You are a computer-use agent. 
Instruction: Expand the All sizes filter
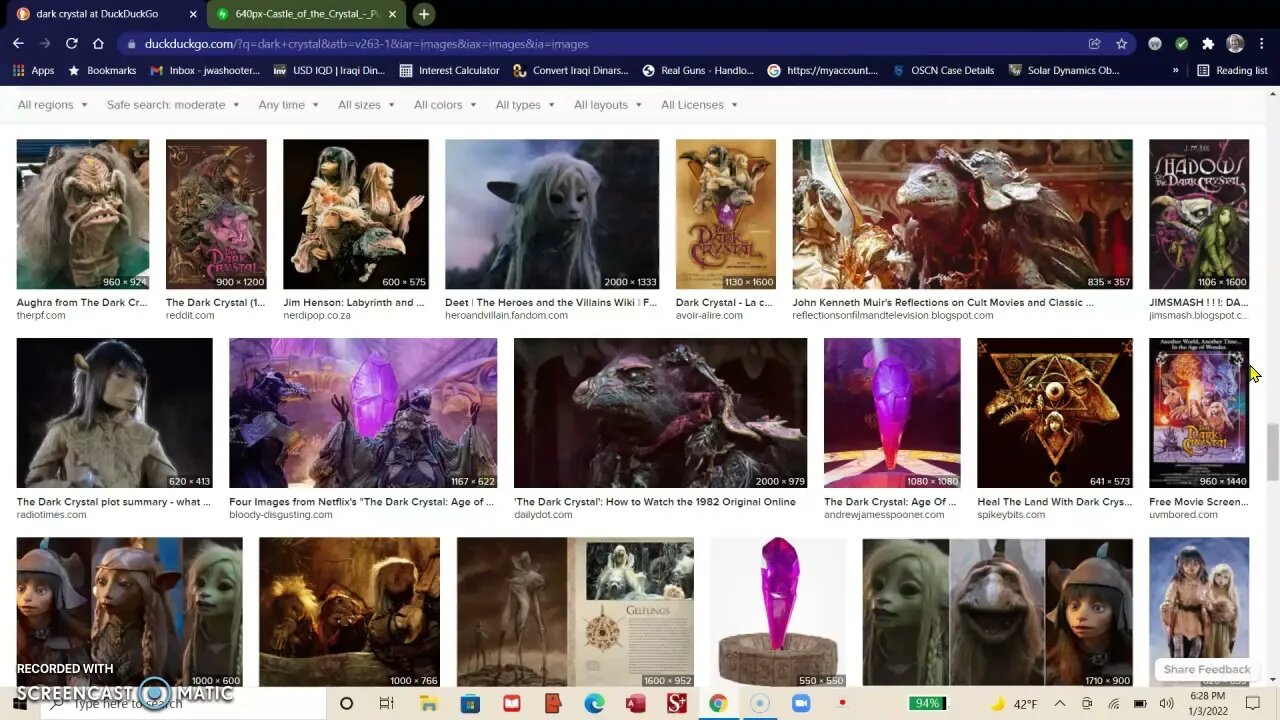366,105
